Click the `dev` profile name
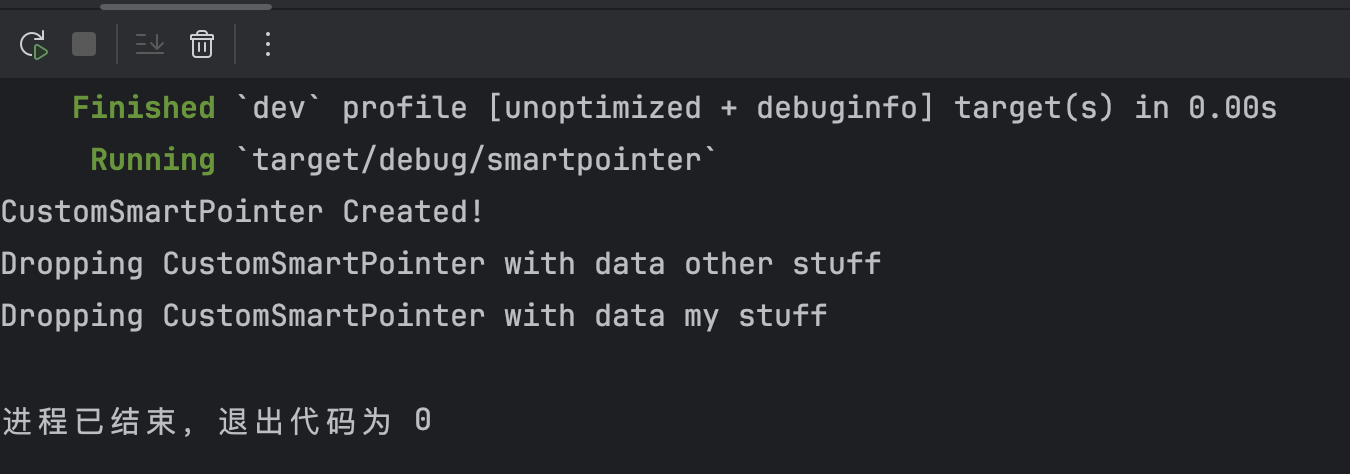1350x474 pixels. pos(278,108)
